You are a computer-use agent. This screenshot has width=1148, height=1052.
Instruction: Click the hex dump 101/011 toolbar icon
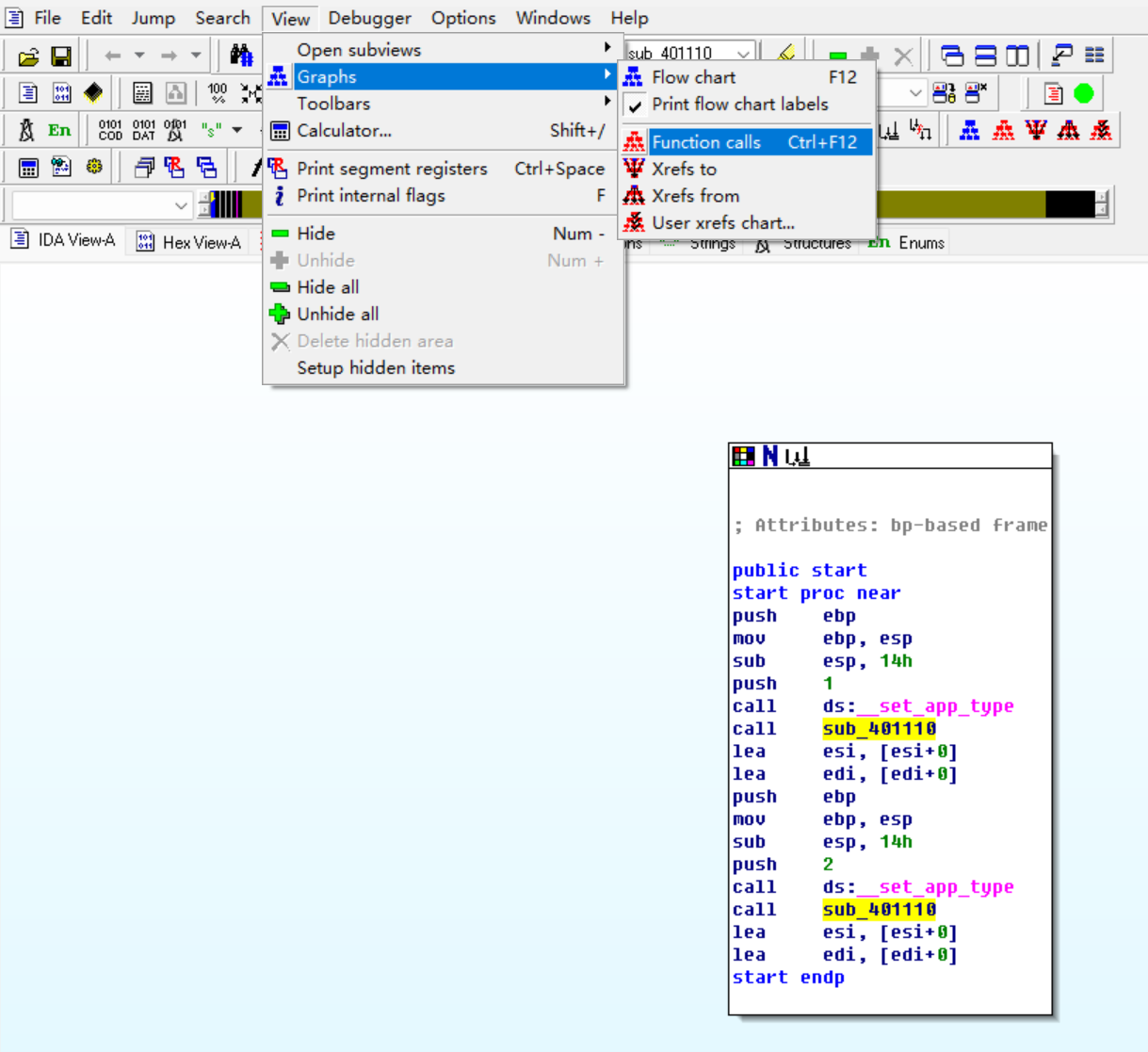coord(61,92)
